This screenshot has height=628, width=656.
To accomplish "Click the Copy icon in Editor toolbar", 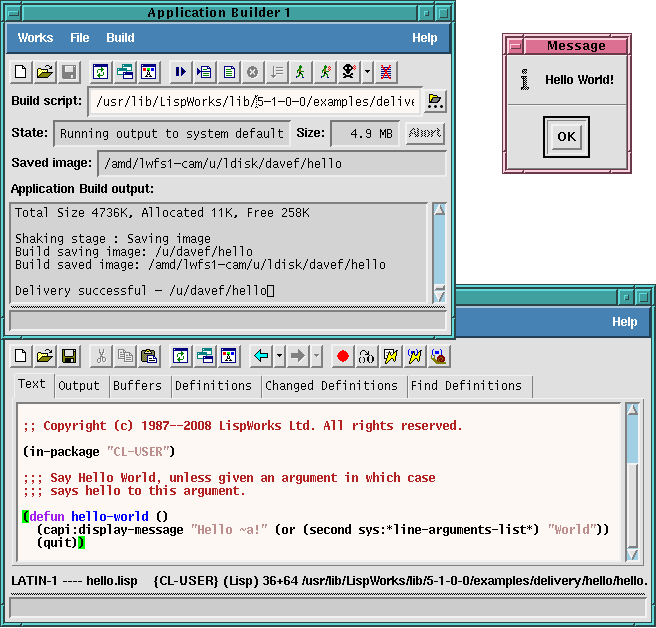I will (125, 356).
